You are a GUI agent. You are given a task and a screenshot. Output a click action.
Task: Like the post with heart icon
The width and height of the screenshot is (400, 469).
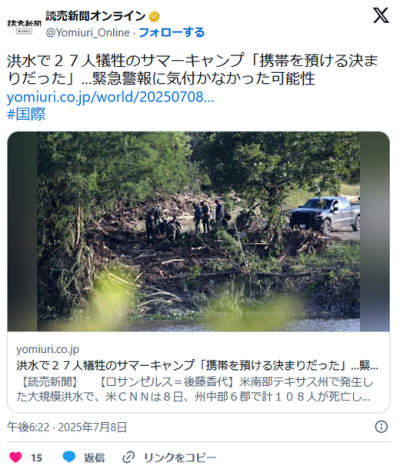coord(15,457)
